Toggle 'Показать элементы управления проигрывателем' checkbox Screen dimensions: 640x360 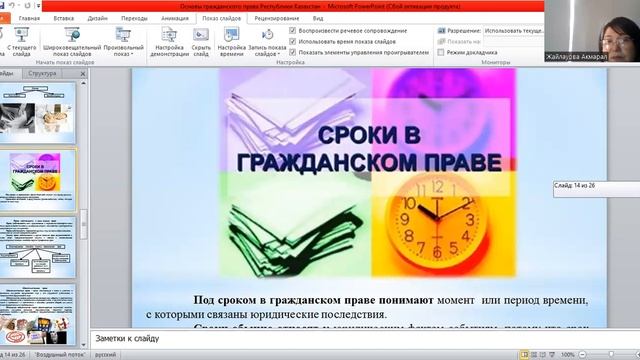[x=292, y=52]
